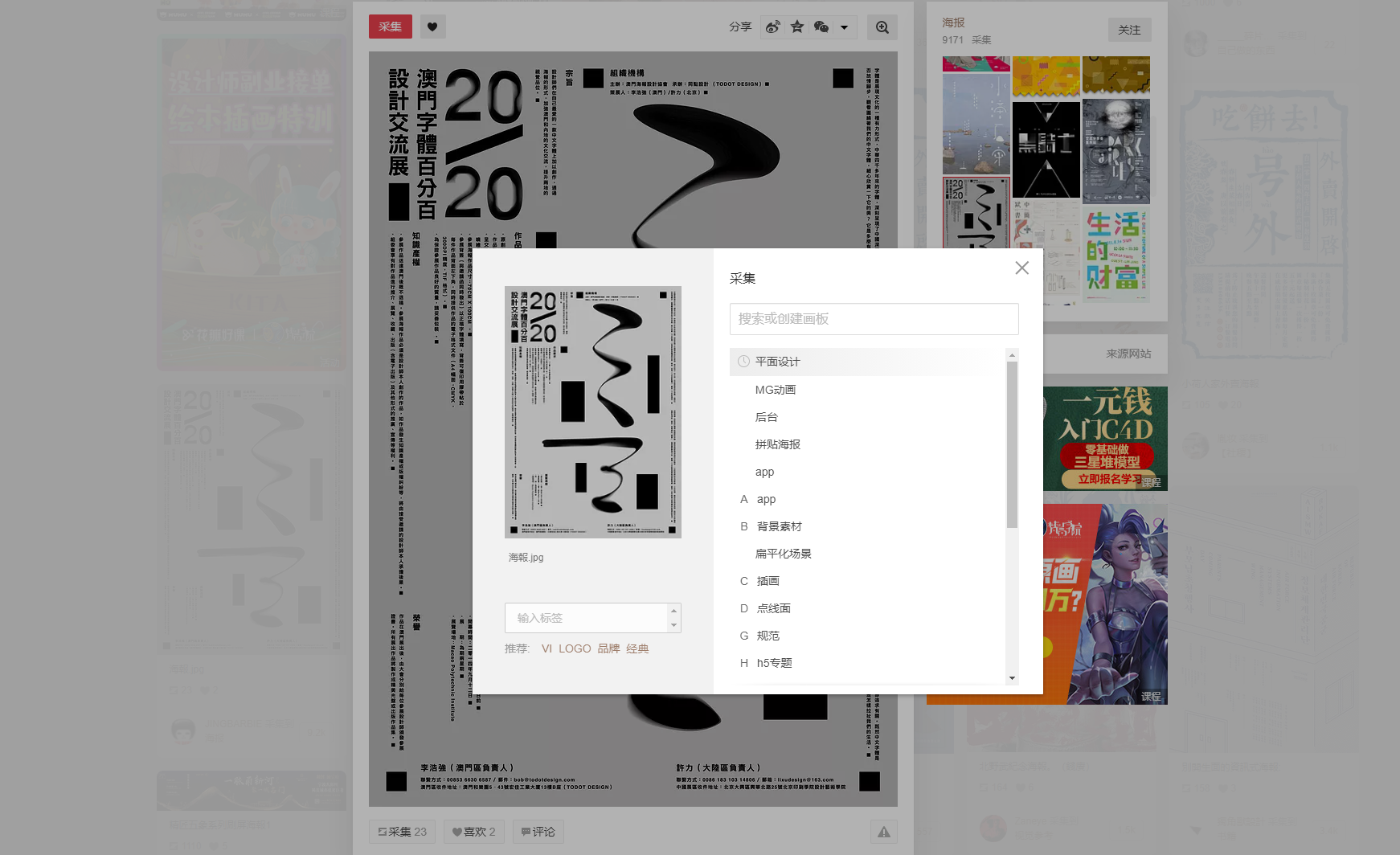The width and height of the screenshot is (1400, 855).
Task: Click the tag field down stepper arrow
Action: tap(674, 625)
